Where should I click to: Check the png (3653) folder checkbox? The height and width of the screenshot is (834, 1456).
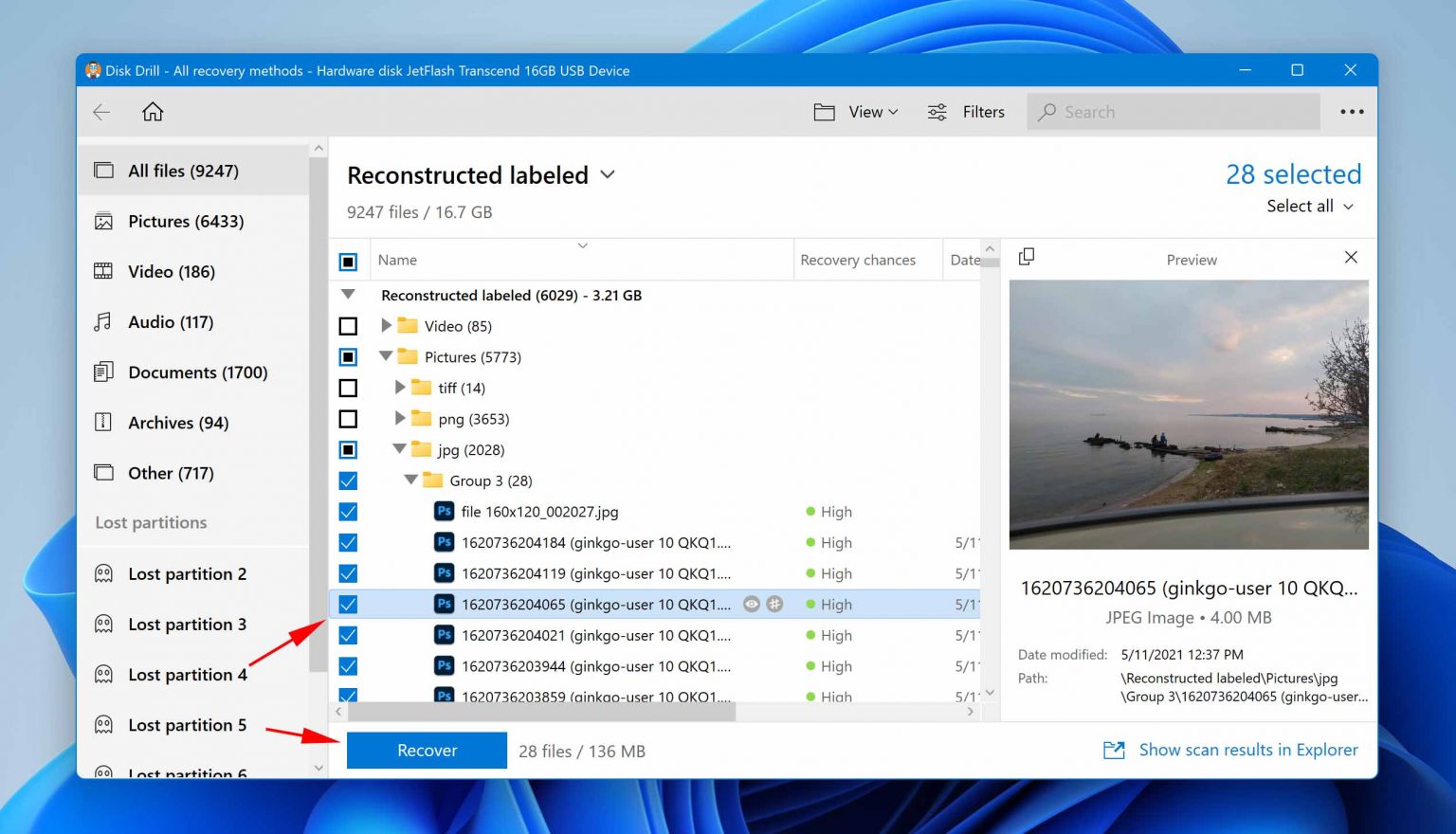pyautogui.click(x=348, y=418)
